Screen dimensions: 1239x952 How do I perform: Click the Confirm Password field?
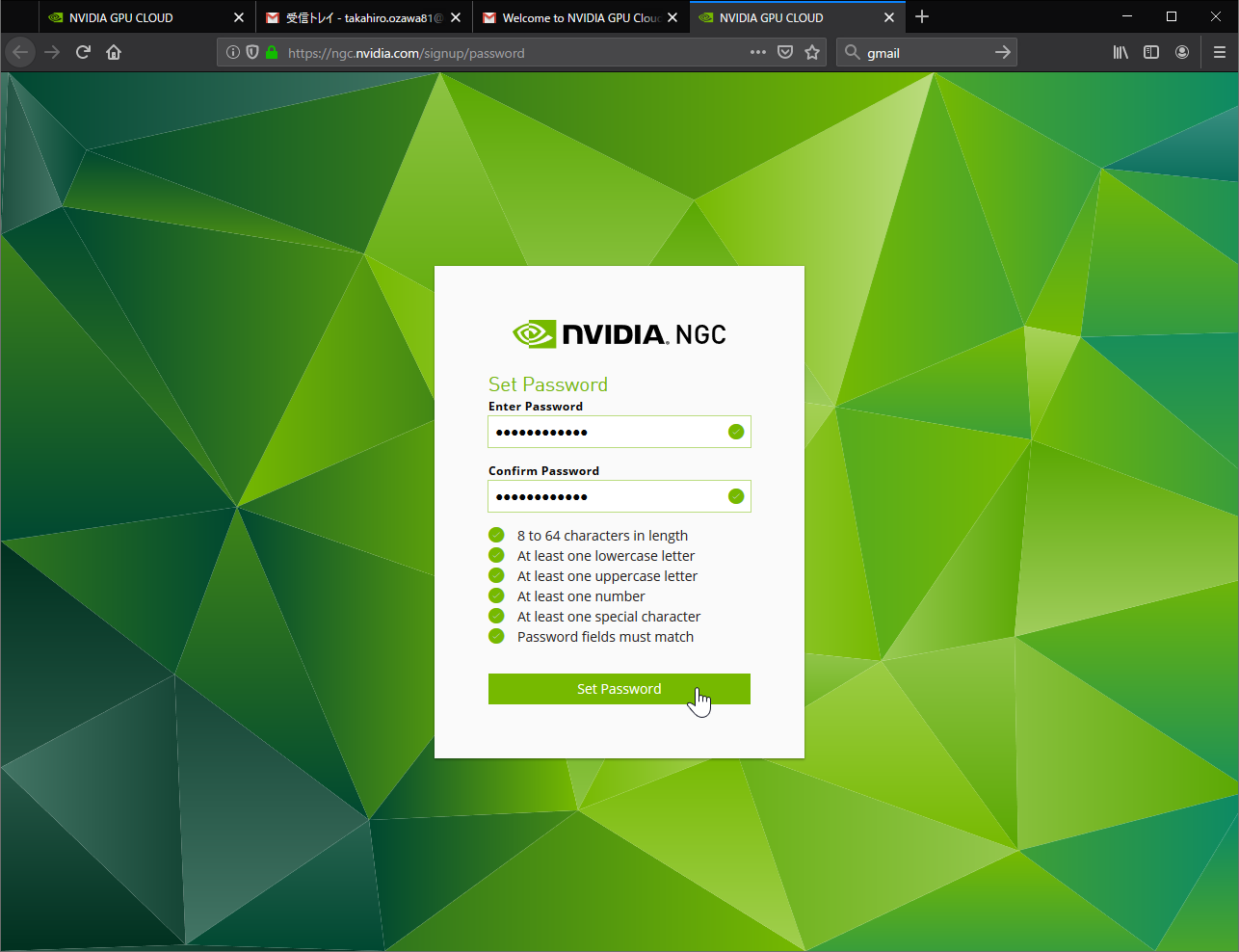point(607,496)
